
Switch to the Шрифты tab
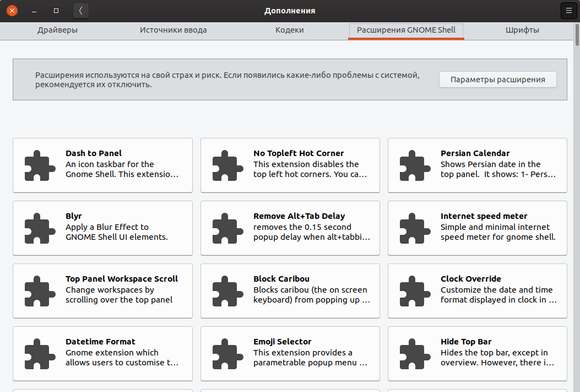[522, 30]
